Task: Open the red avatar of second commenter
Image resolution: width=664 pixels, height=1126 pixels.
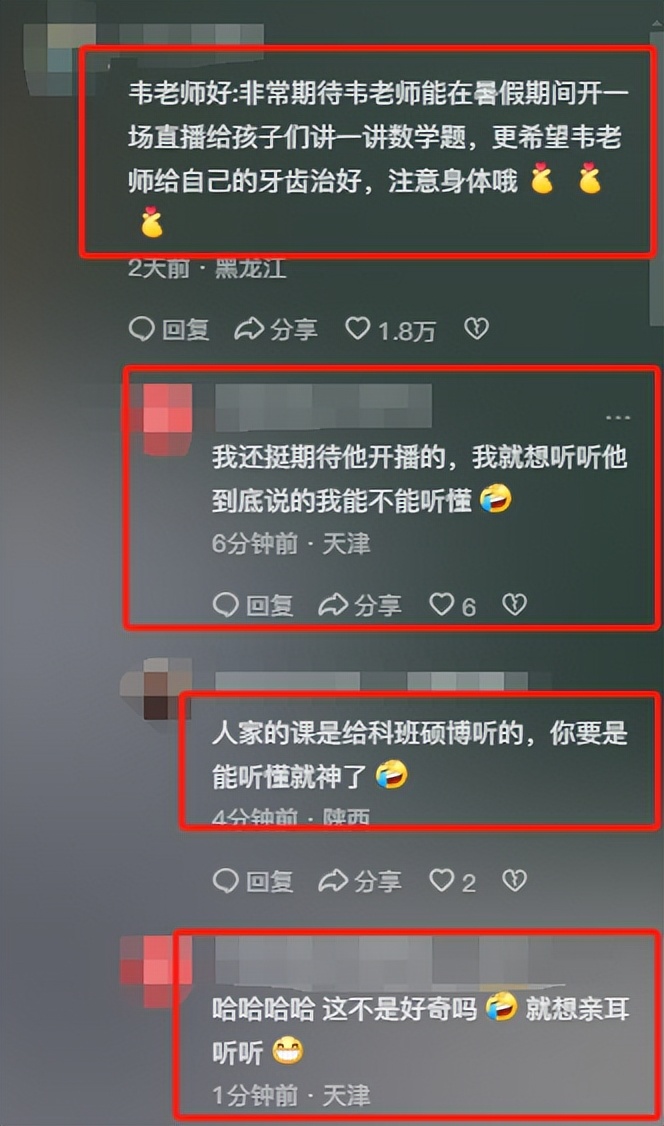Action: click(168, 419)
